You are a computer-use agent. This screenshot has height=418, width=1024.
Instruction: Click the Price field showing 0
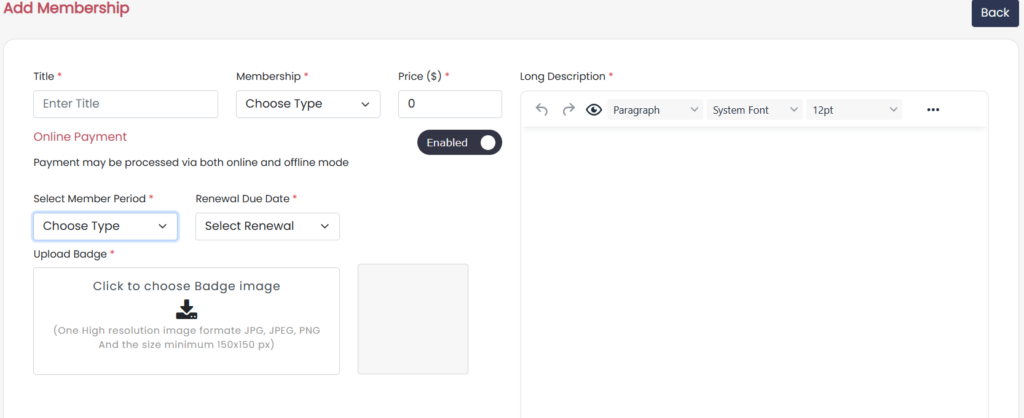[x=450, y=104]
